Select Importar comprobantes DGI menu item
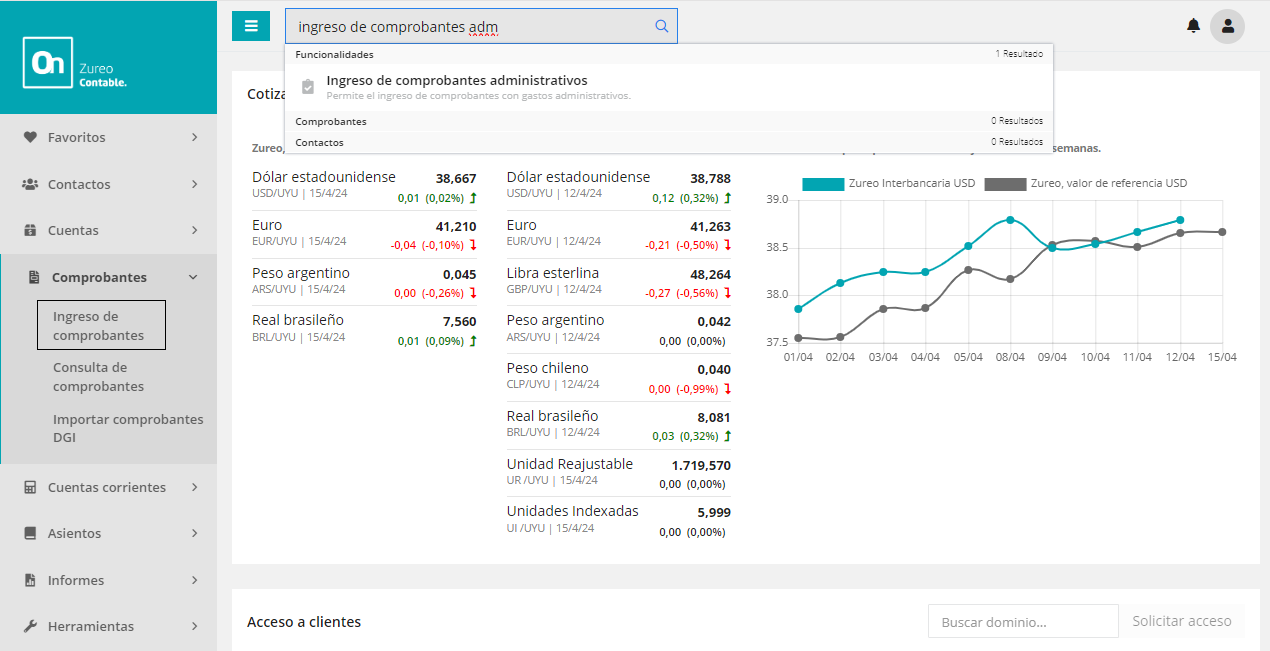 127,428
